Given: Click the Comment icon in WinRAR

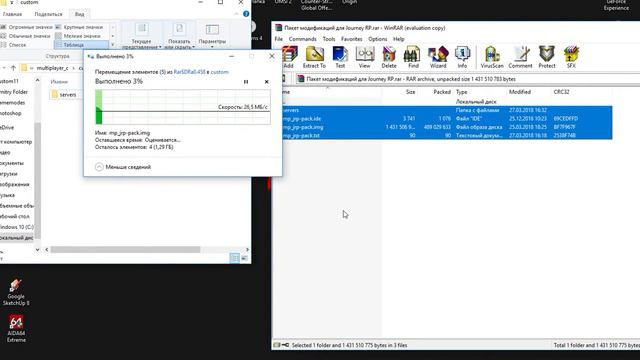Looking at the screenshot, I should pyautogui.click(x=520, y=57).
